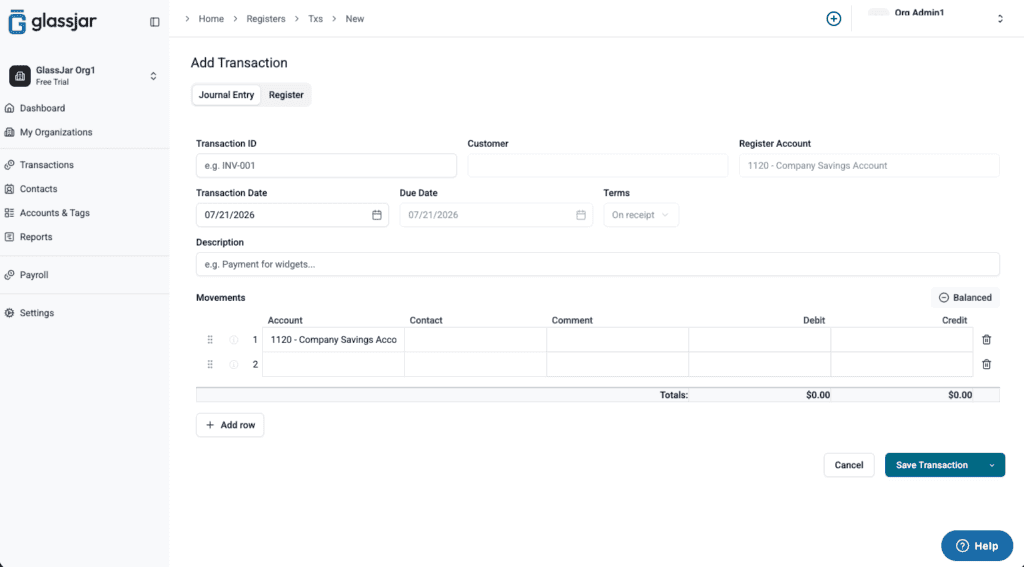1024x567 pixels.
Task: Click the info icon on row 2
Action: pyautogui.click(x=234, y=364)
